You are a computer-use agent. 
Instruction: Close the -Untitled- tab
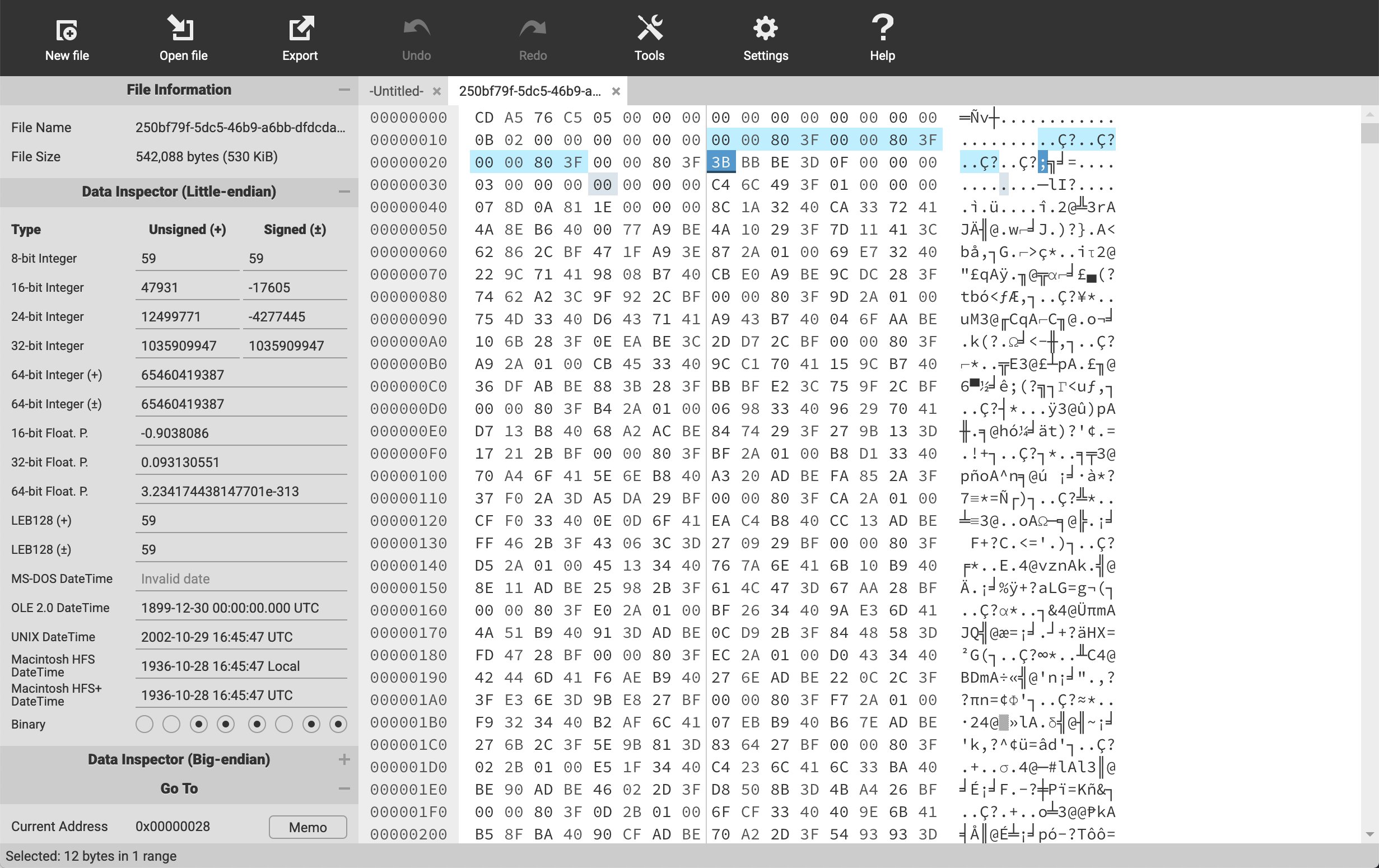coord(436,91)
